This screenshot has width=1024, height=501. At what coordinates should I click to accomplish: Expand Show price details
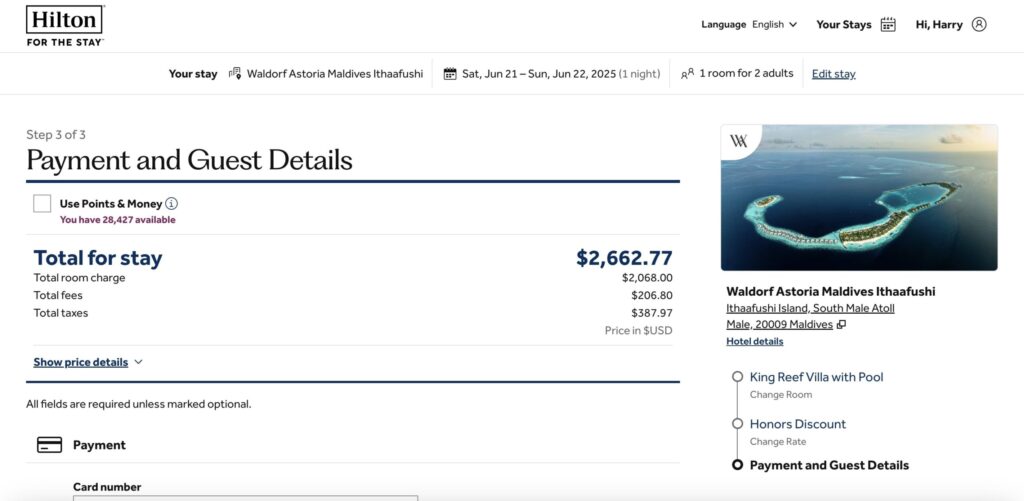pos(80,362)
